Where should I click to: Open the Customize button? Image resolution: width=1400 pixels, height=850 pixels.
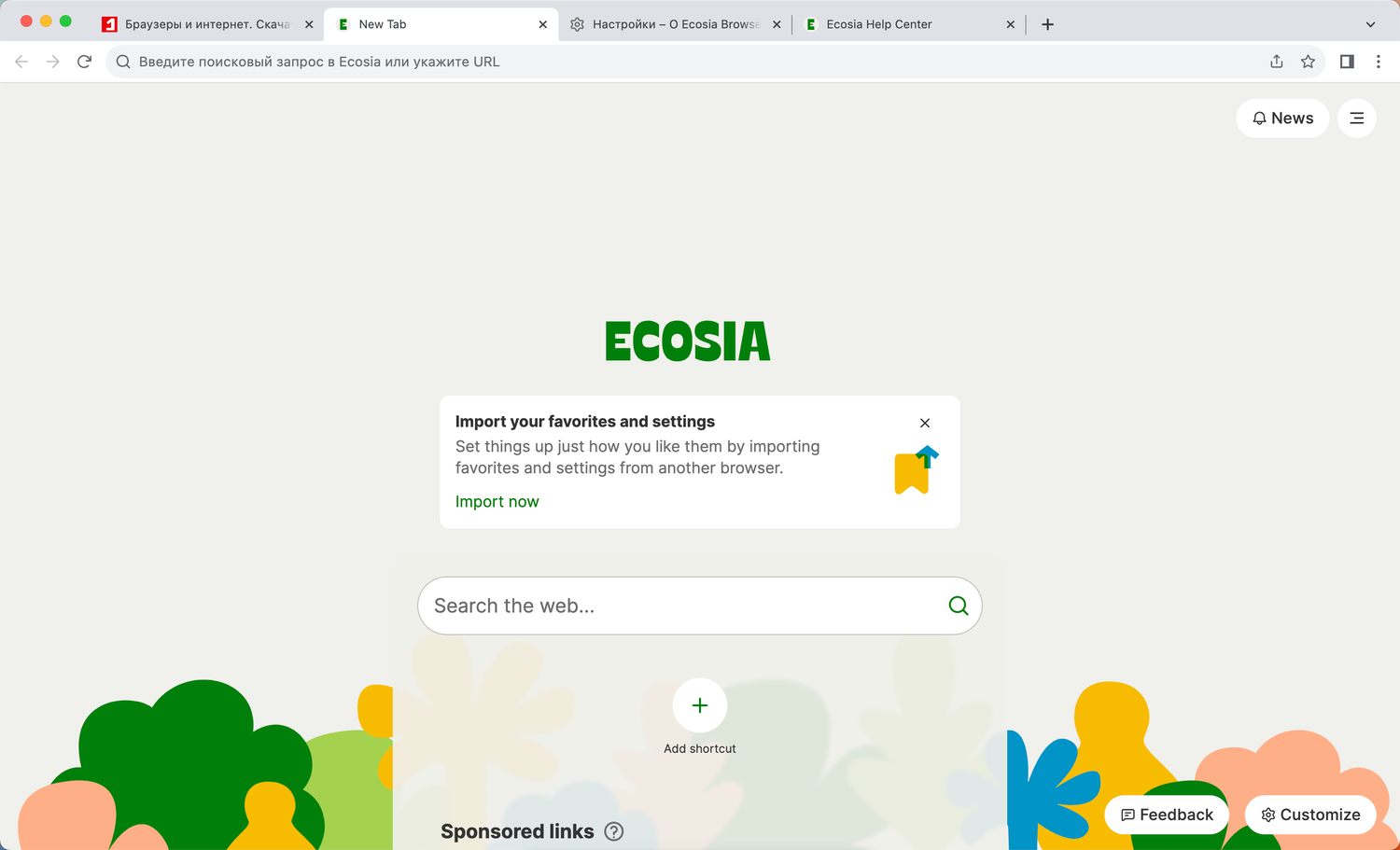pos(1310,815)
